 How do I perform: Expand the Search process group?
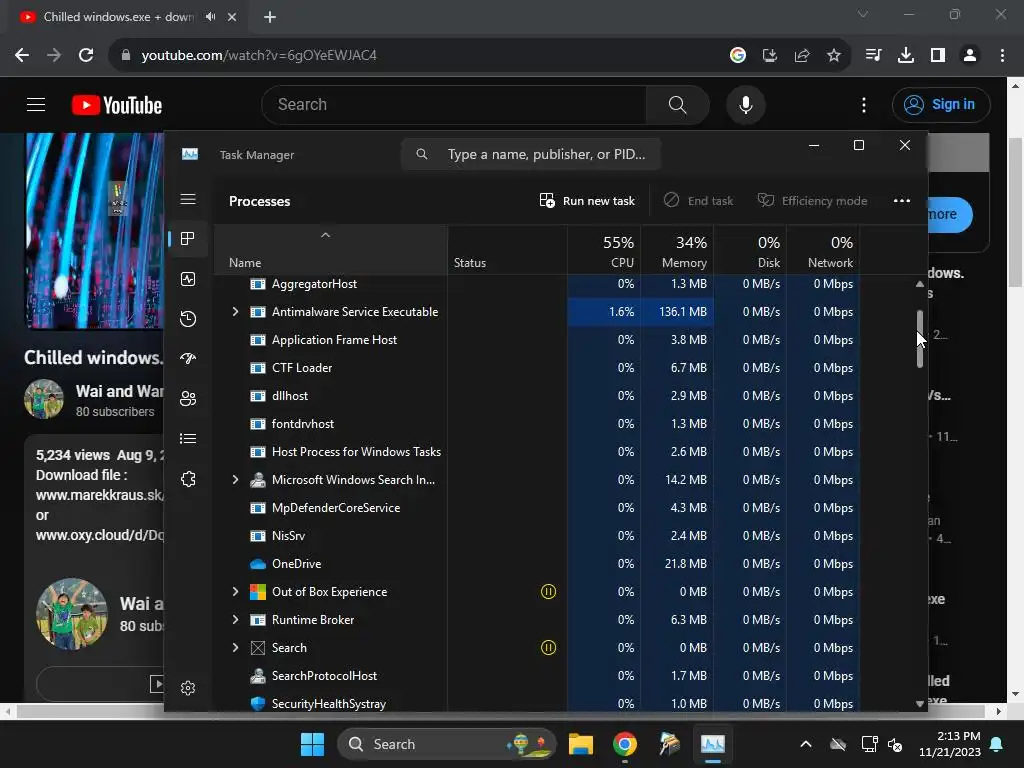coord(235,648)
